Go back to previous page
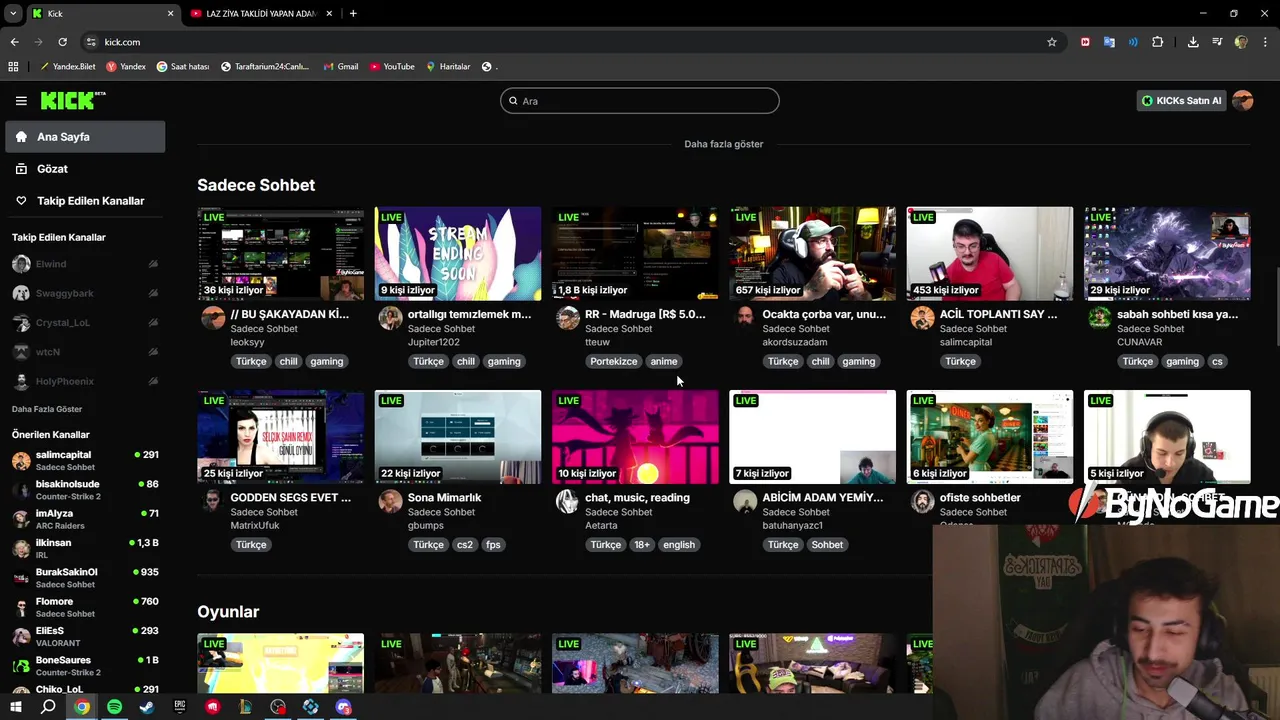1280x720 pixels. [15, 42]
